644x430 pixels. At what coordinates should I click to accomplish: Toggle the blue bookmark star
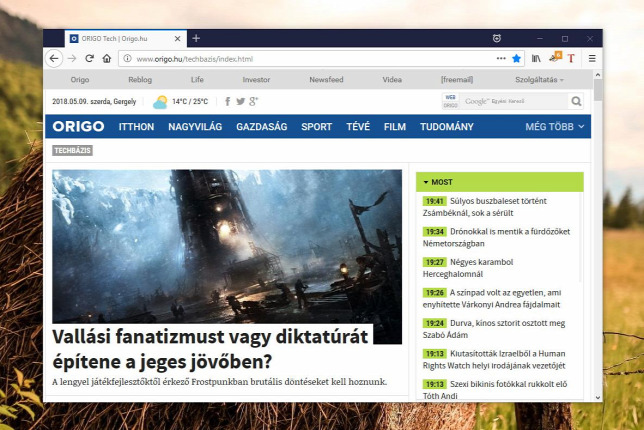[517, 59]
